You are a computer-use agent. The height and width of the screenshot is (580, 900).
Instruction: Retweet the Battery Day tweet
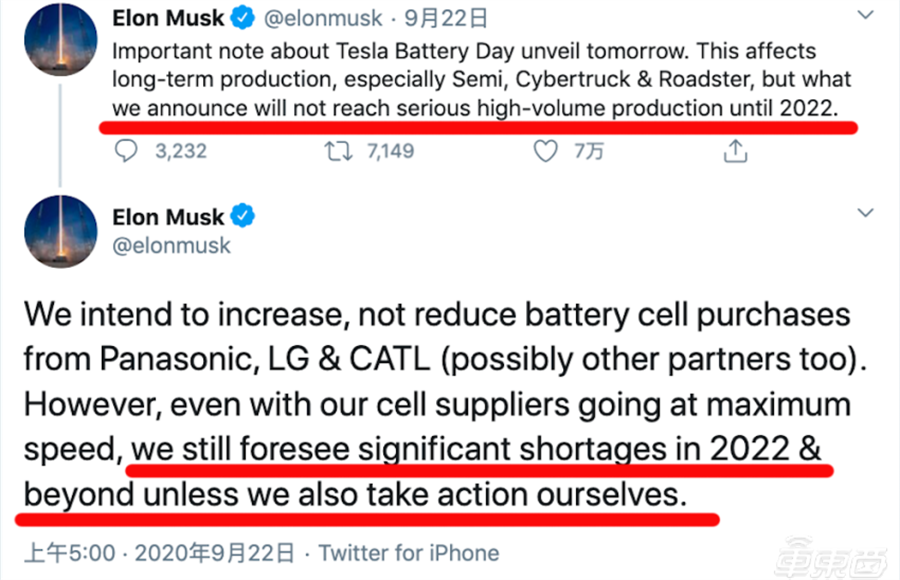tap(338, 152)
